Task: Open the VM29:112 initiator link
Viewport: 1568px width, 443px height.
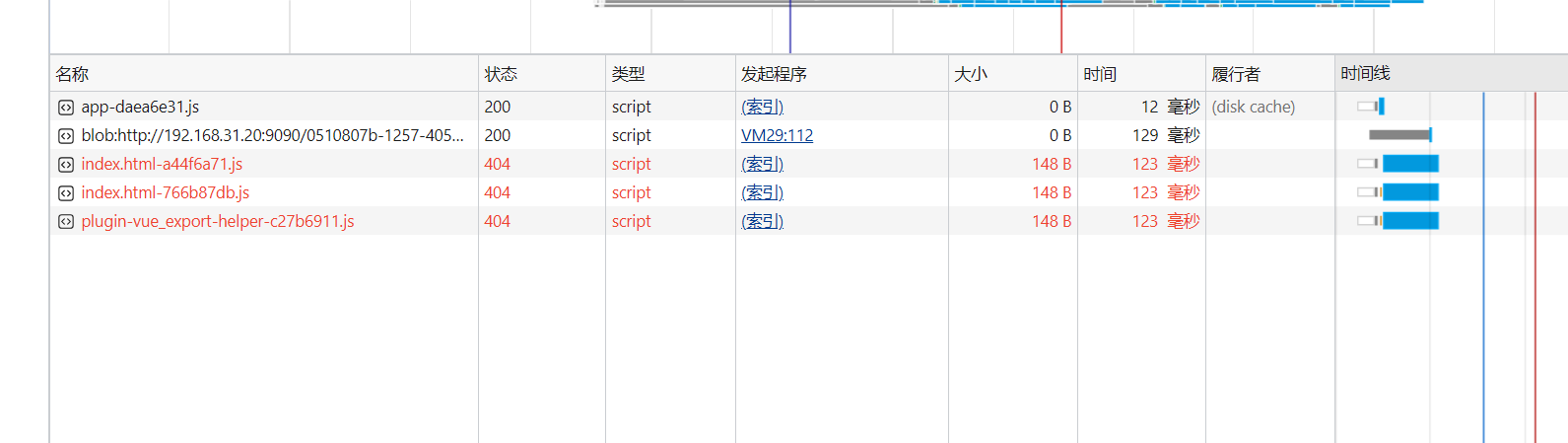Action: pyautogui.click(x=777, y=135)
